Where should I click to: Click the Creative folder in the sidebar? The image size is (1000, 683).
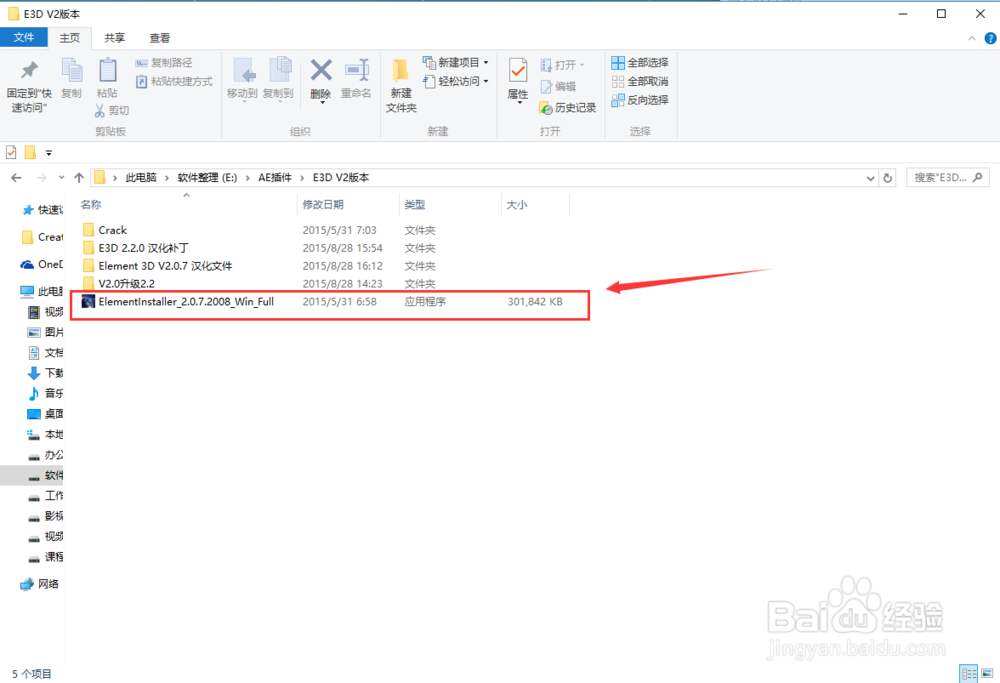[42, 237]
